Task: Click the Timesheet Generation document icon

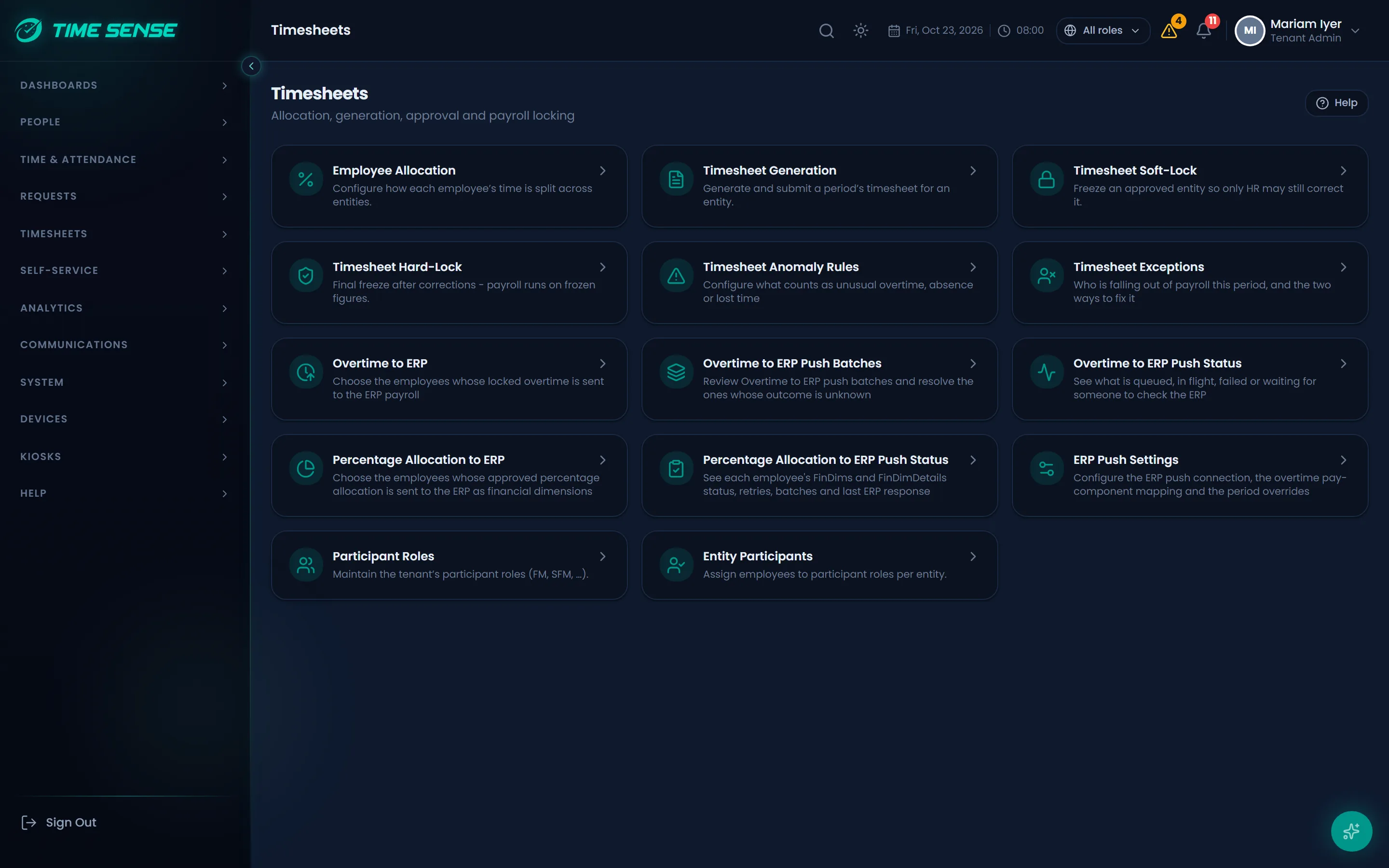Action: 676,180
